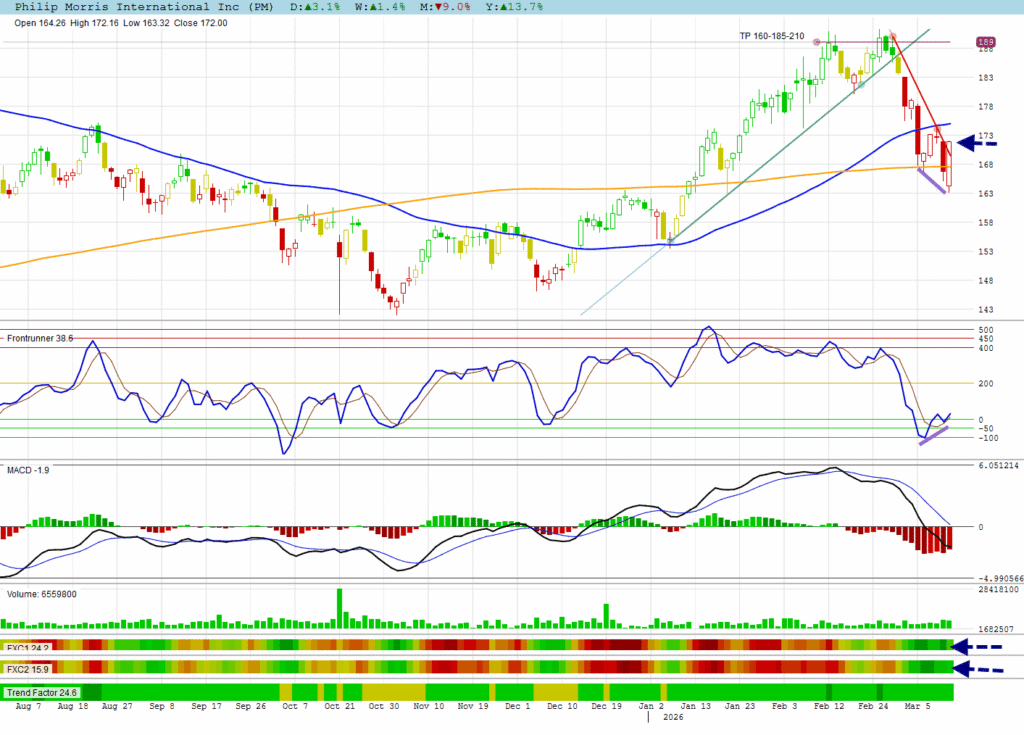The image size is (1024, 735).
Task: Click the FXC2 15.9 label
Action: tap(28, 668)
